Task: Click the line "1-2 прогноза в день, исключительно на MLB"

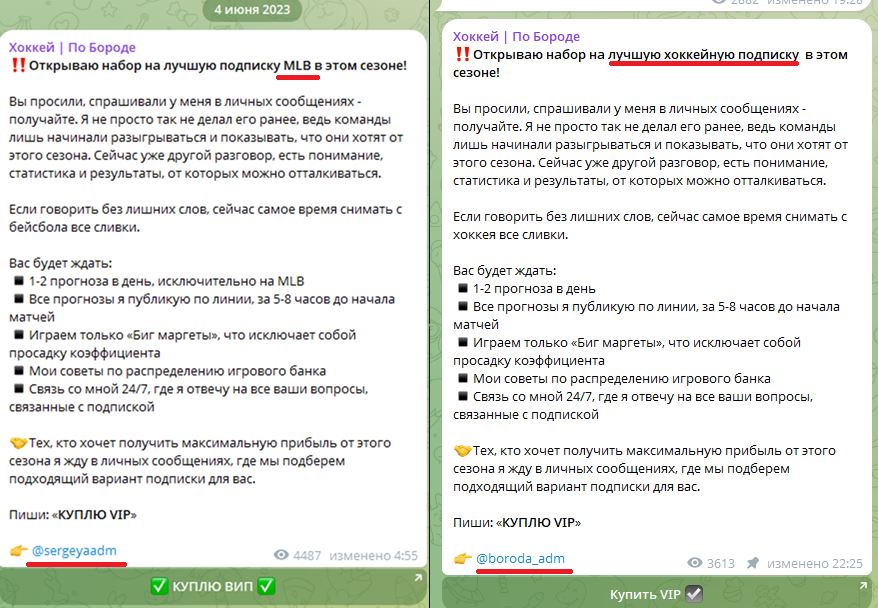Action: pyautogui.click(x=166, y=281)
